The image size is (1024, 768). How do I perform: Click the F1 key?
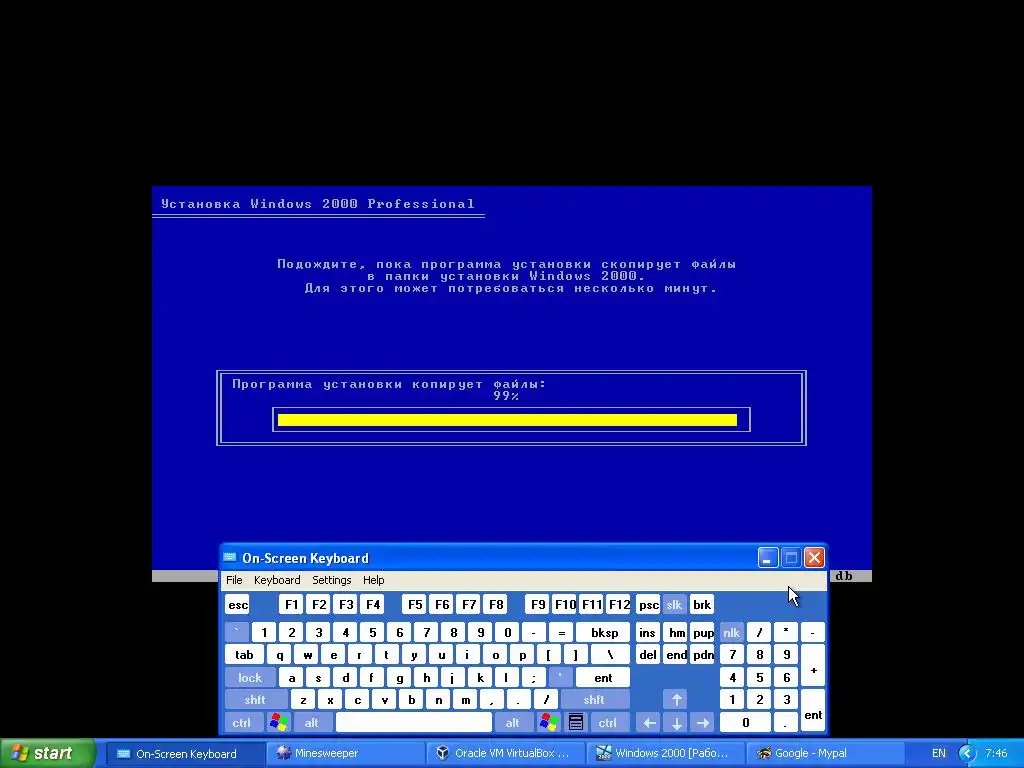(x=291, y=605)
